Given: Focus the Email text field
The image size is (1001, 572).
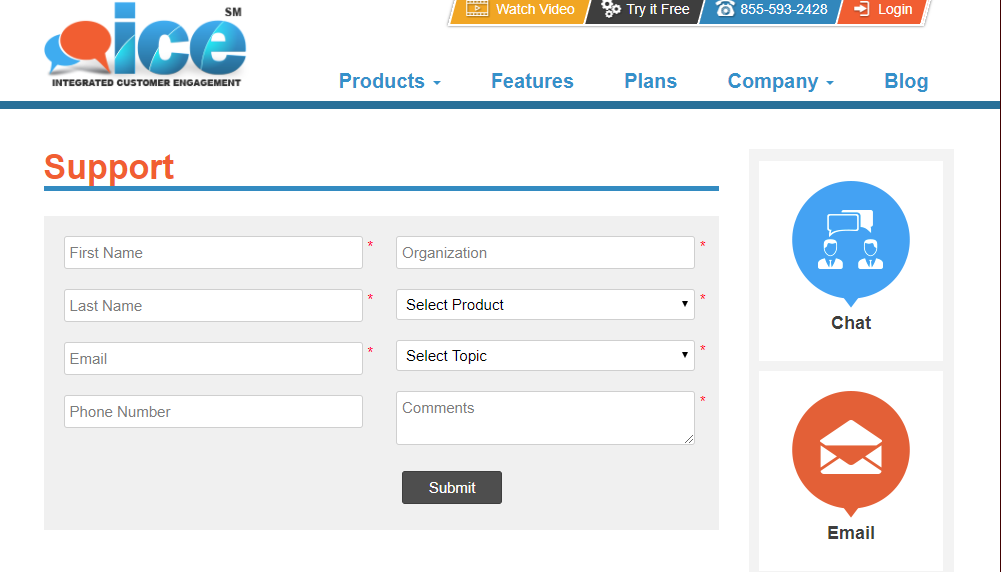Looking at the screenshot, I should point(213,359).
